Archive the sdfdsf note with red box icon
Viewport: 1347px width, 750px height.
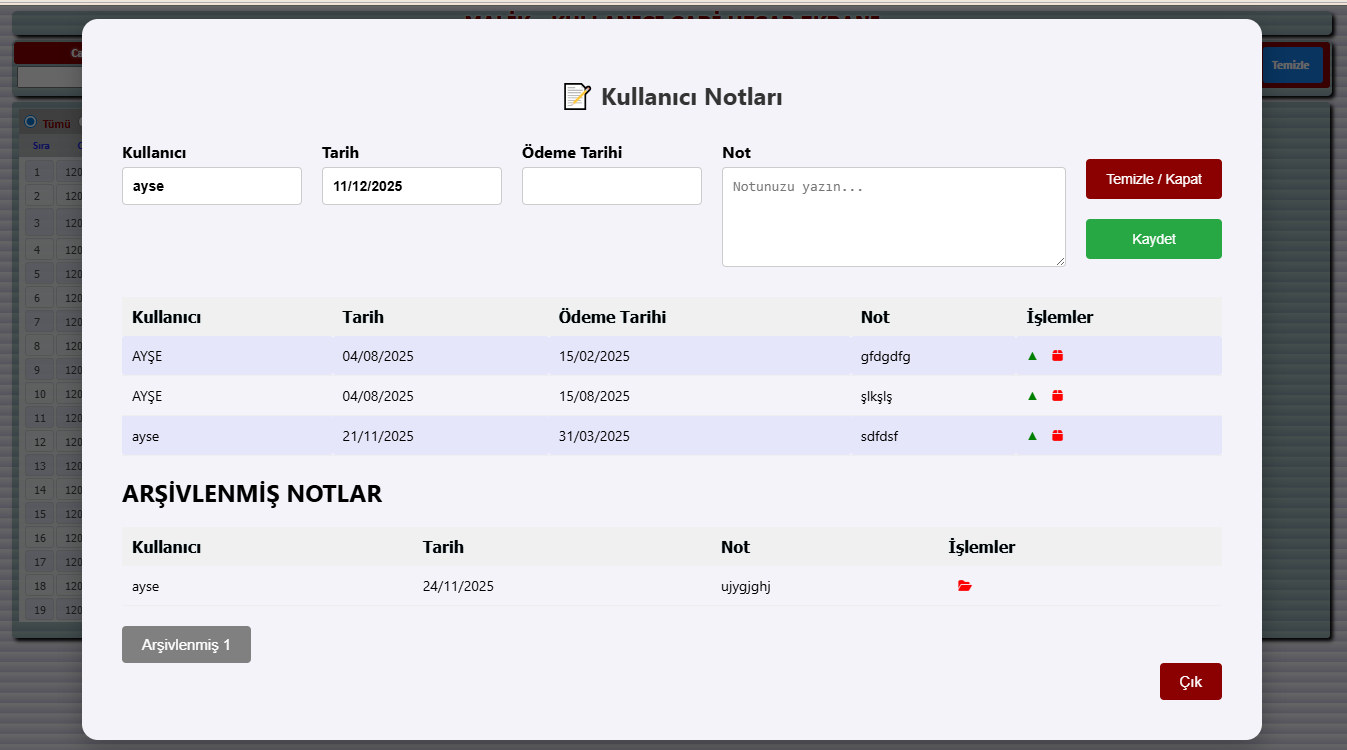click(x=1057, y=436)
